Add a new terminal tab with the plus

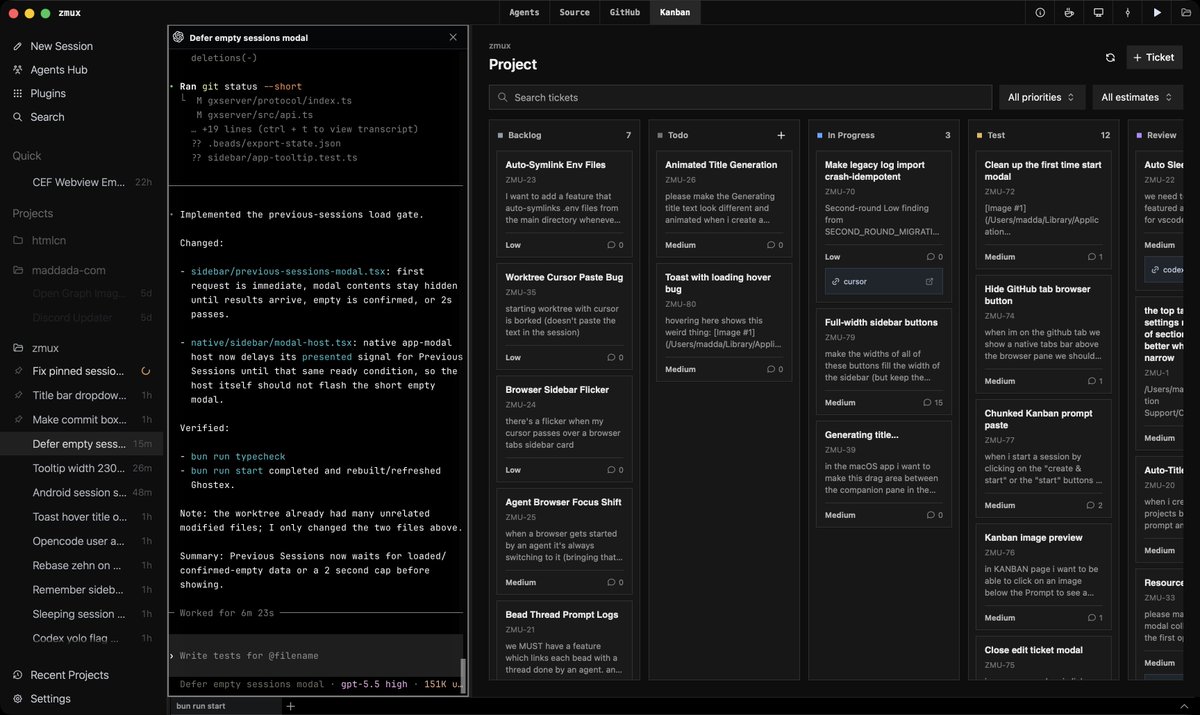click(291, 706)
